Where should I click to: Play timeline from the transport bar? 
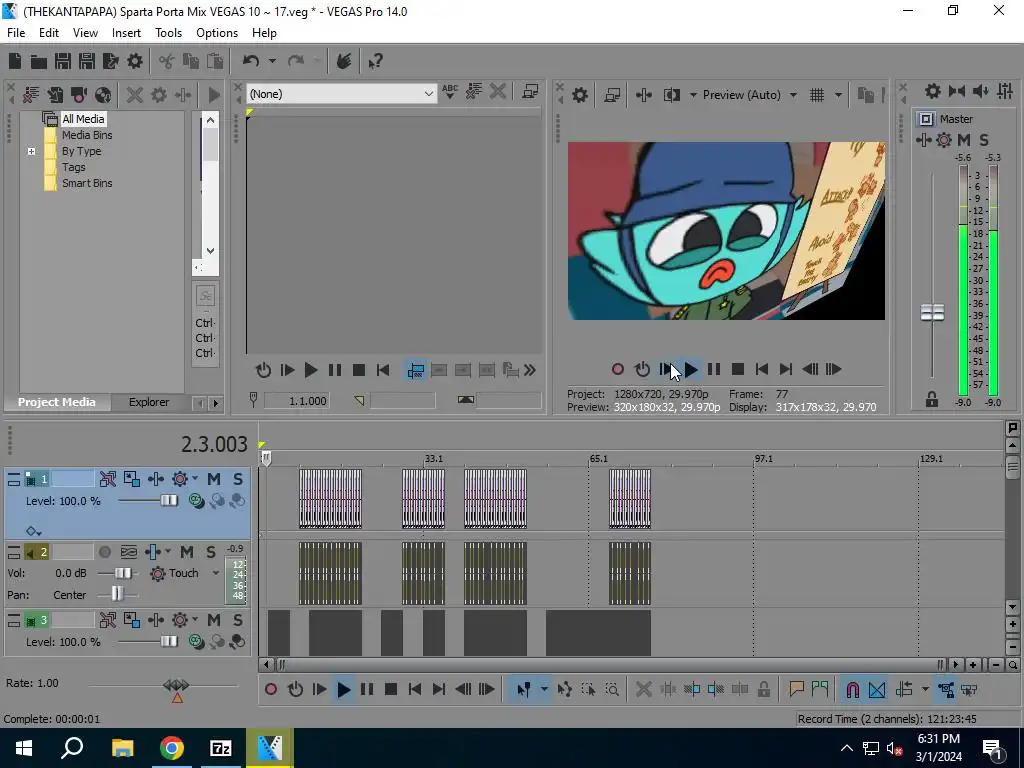(344, 689)
